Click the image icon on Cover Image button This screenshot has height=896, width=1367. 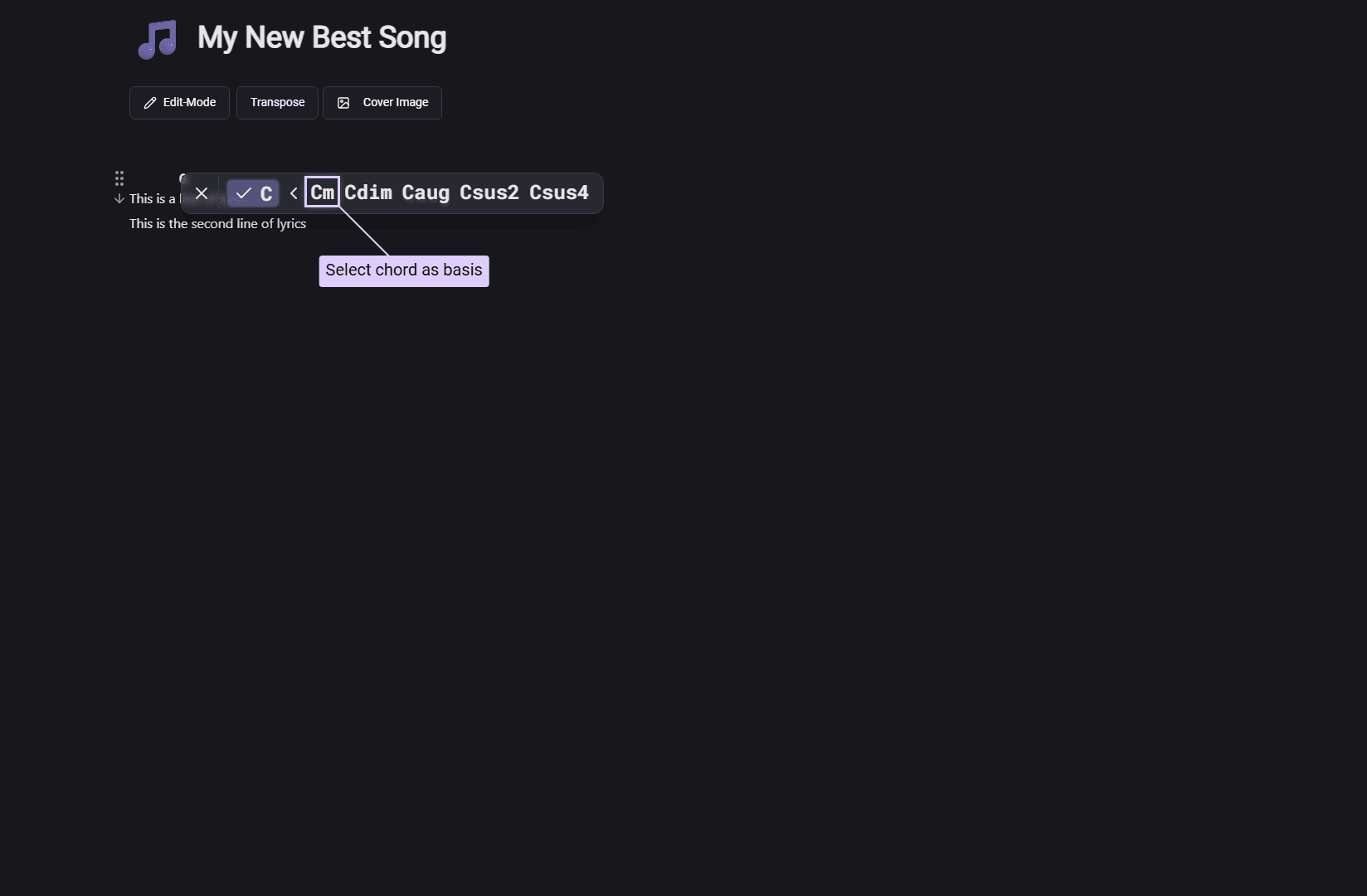click(x=343, y=103)
